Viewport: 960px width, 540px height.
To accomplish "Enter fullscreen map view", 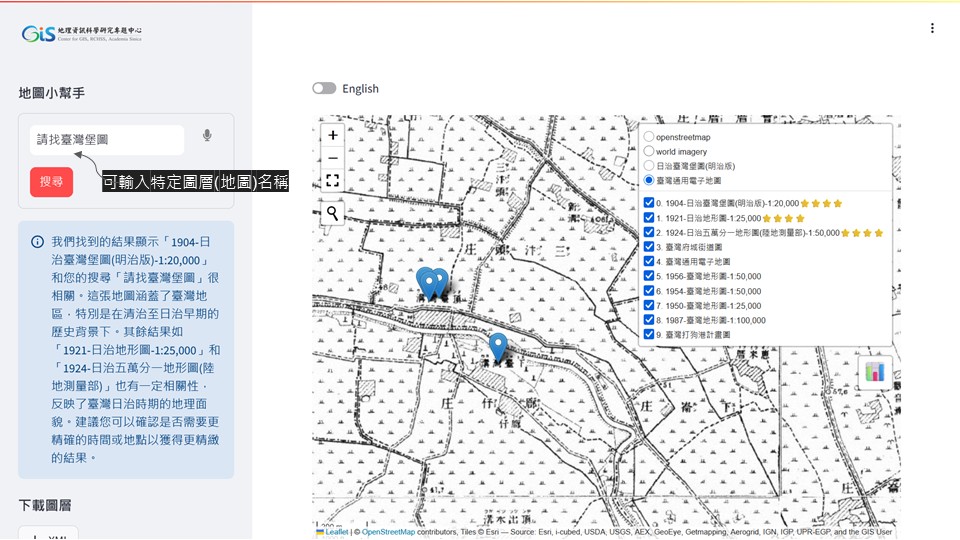I will pyautogui.click(x=333, y=181).
